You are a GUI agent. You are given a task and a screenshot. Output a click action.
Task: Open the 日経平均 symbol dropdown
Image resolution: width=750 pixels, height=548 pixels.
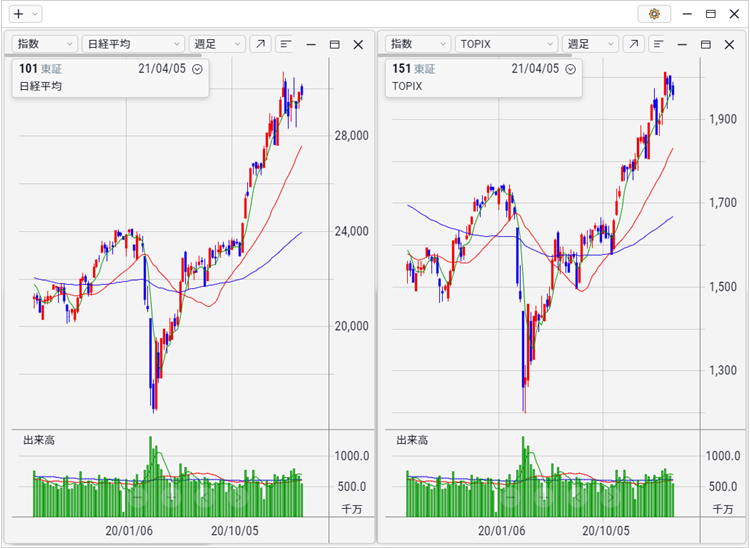pyautogui.click(x=133, y=44)
